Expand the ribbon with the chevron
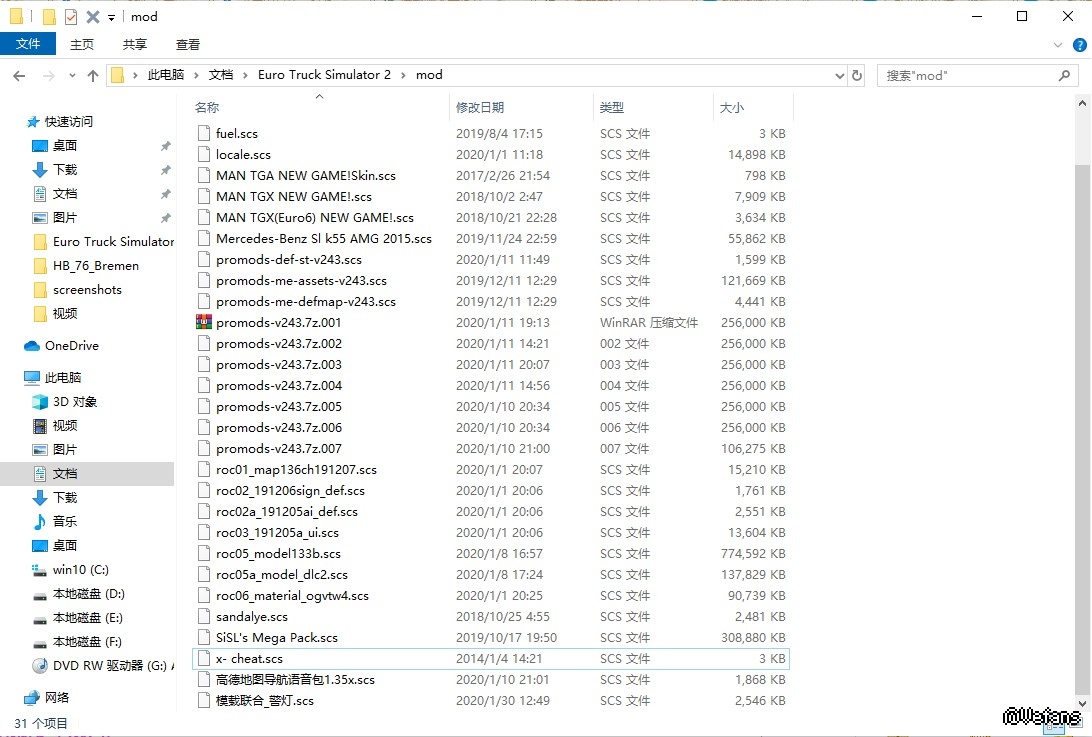This screenshot has height=737, width=1092. point(1058,45)
